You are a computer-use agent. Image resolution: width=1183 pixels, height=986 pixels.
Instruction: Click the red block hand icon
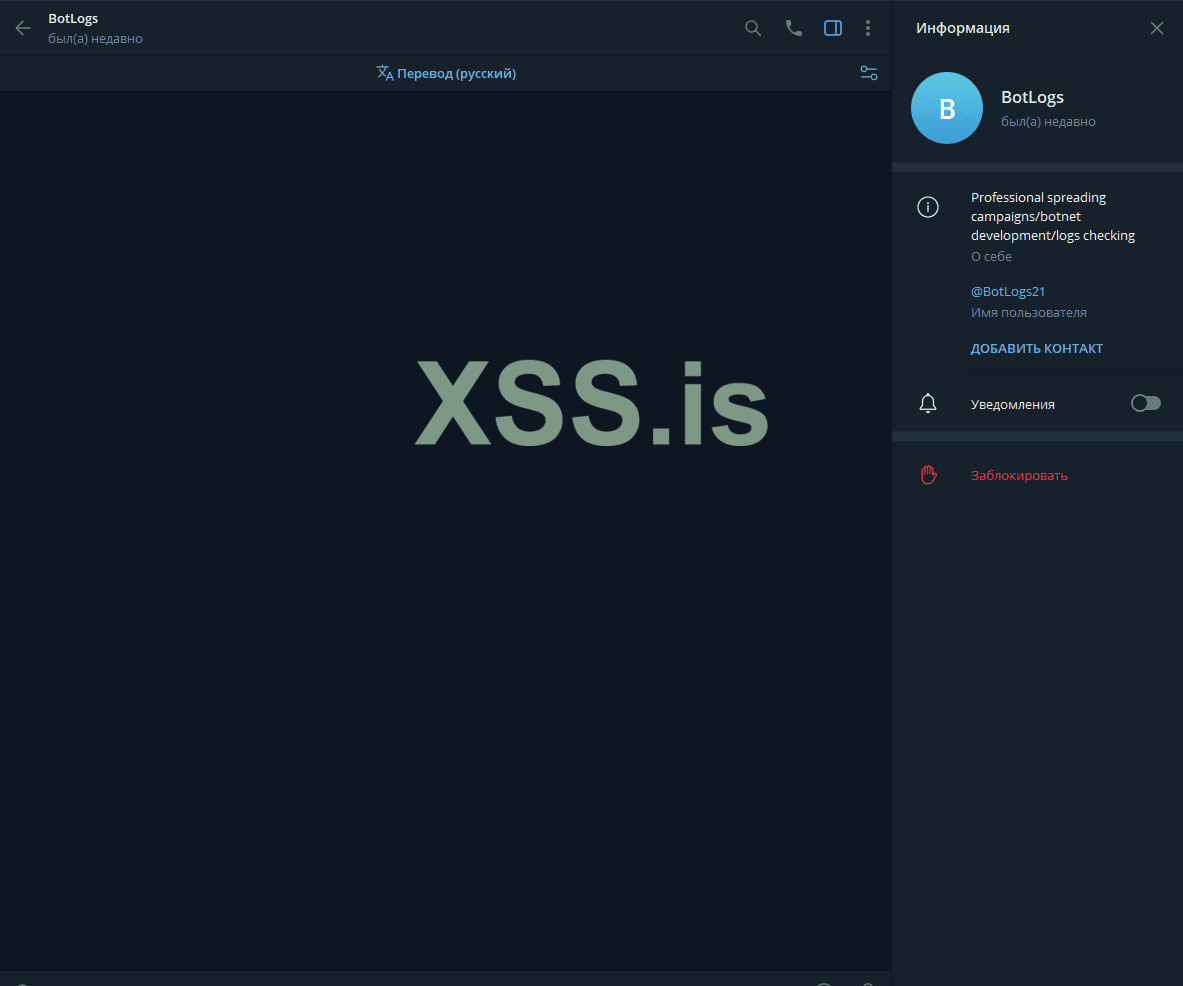(929, 475)
